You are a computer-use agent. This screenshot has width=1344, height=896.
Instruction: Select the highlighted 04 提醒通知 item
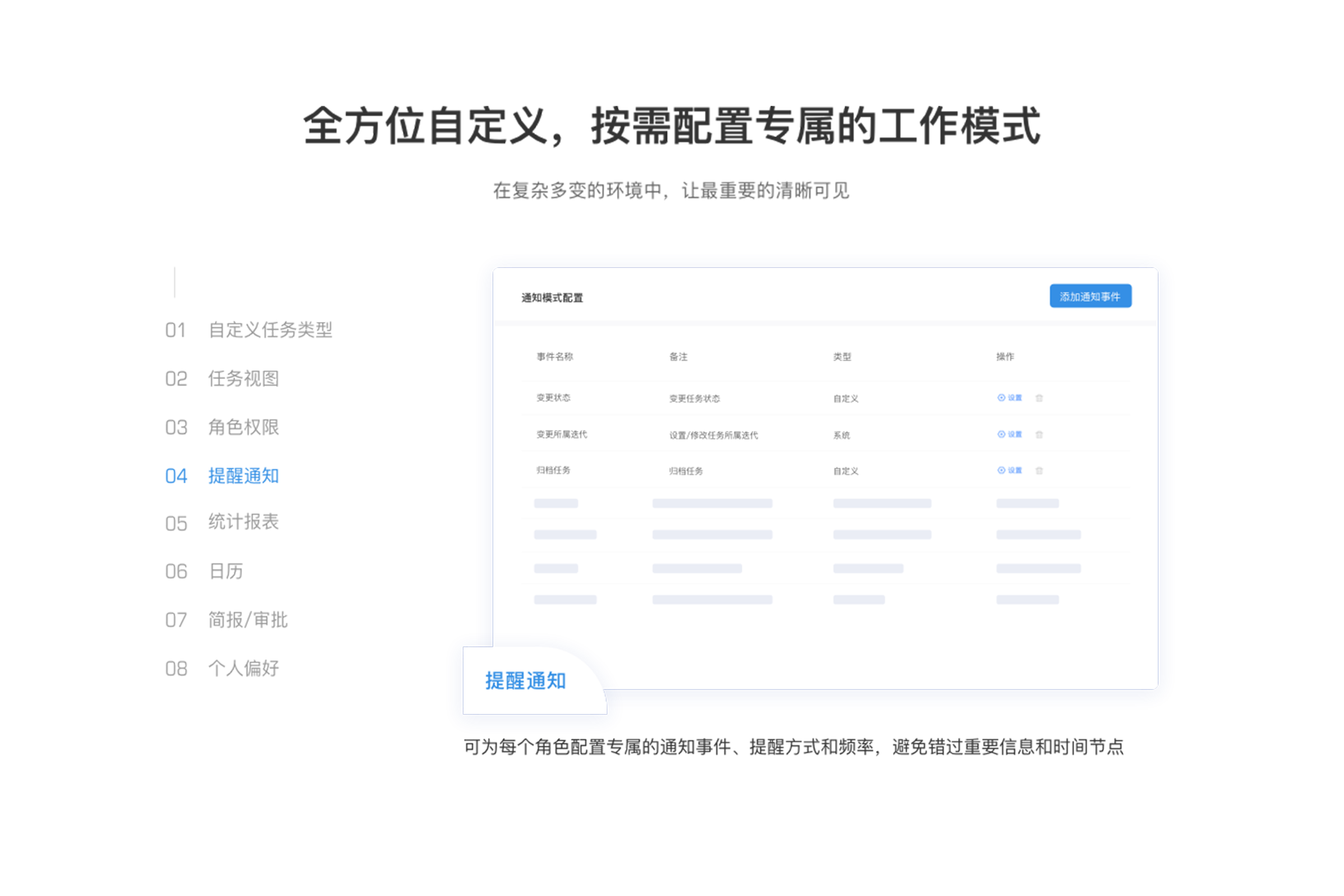coord(222,475)
